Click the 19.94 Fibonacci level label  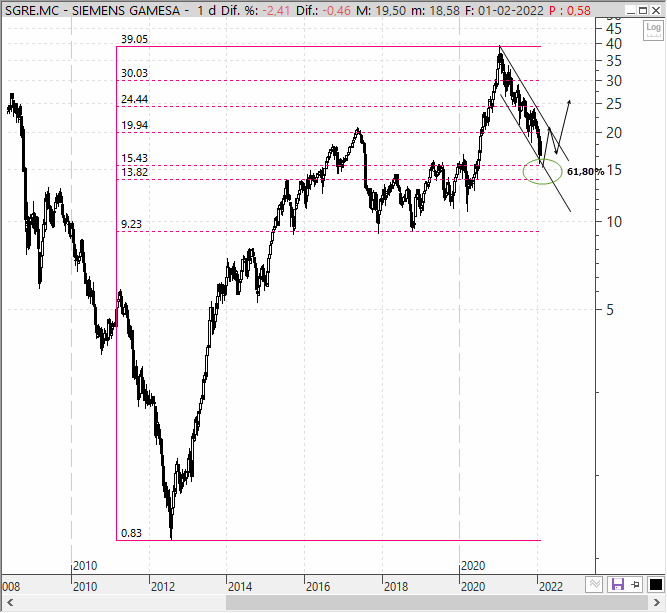pos(134,125)
